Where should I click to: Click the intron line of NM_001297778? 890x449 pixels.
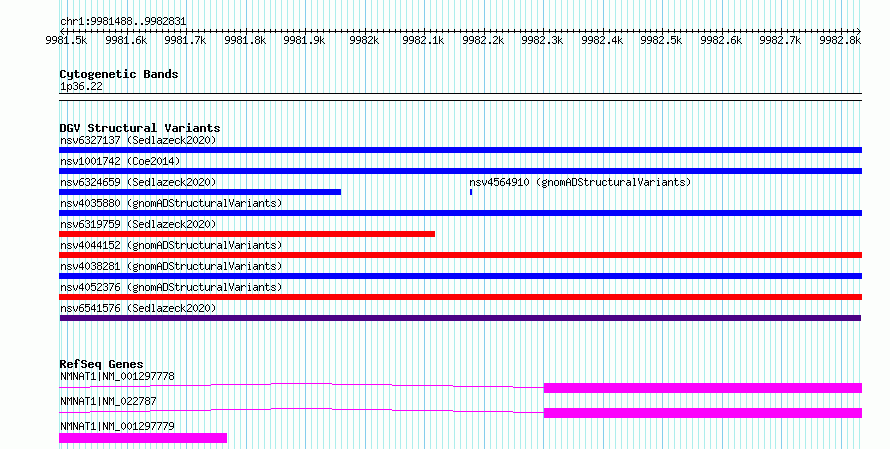tap(301, 384)
